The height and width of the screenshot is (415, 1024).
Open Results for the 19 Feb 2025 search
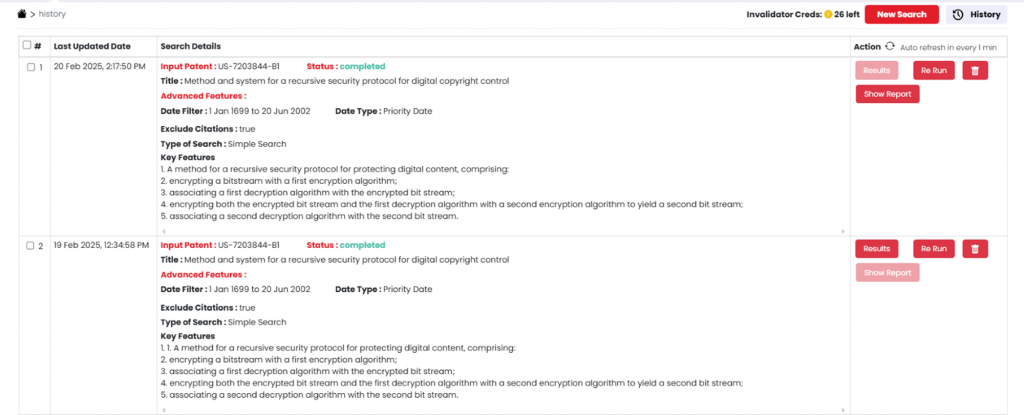point(877,249)
